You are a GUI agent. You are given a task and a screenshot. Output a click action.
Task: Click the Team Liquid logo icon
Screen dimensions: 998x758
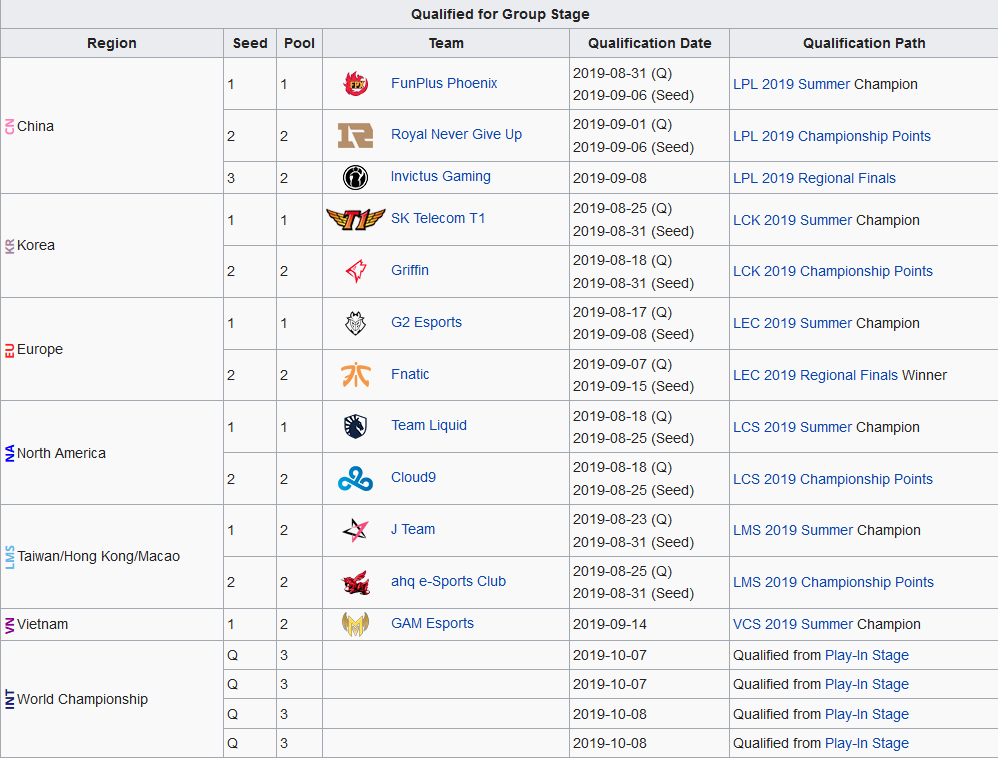[x=355, y=426]
